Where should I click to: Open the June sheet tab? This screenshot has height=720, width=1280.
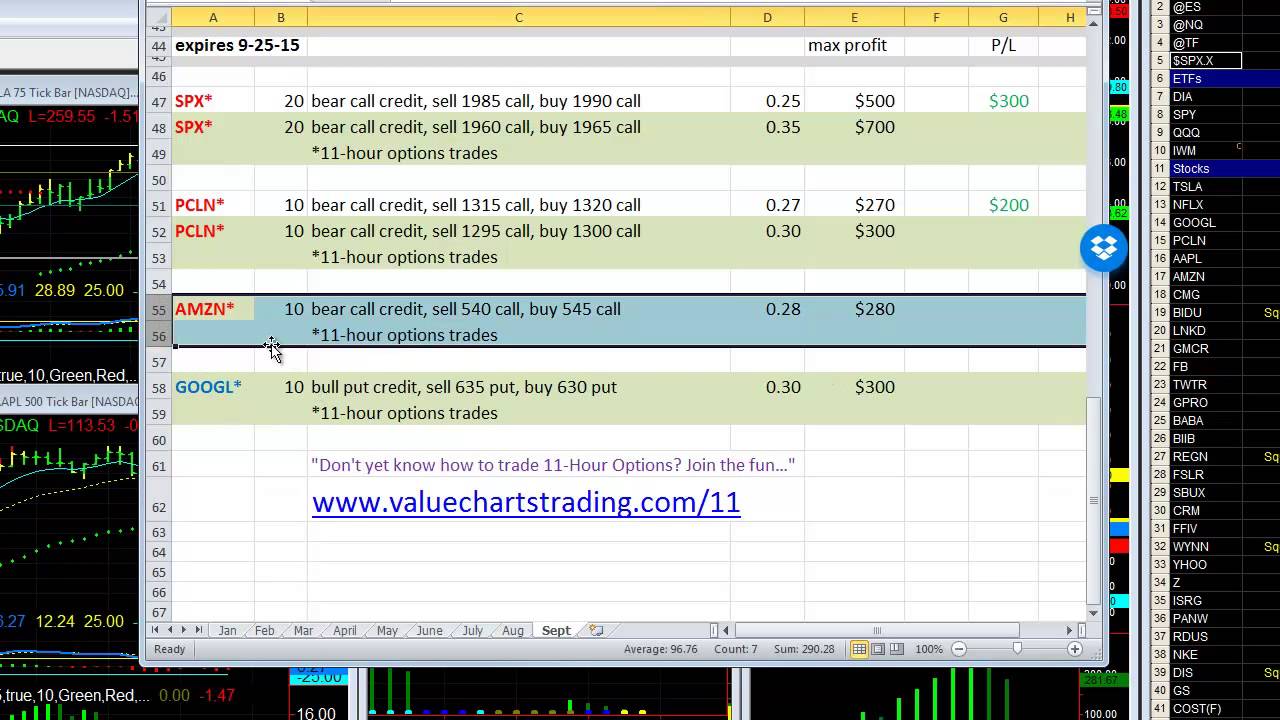(x=429, y=630)
